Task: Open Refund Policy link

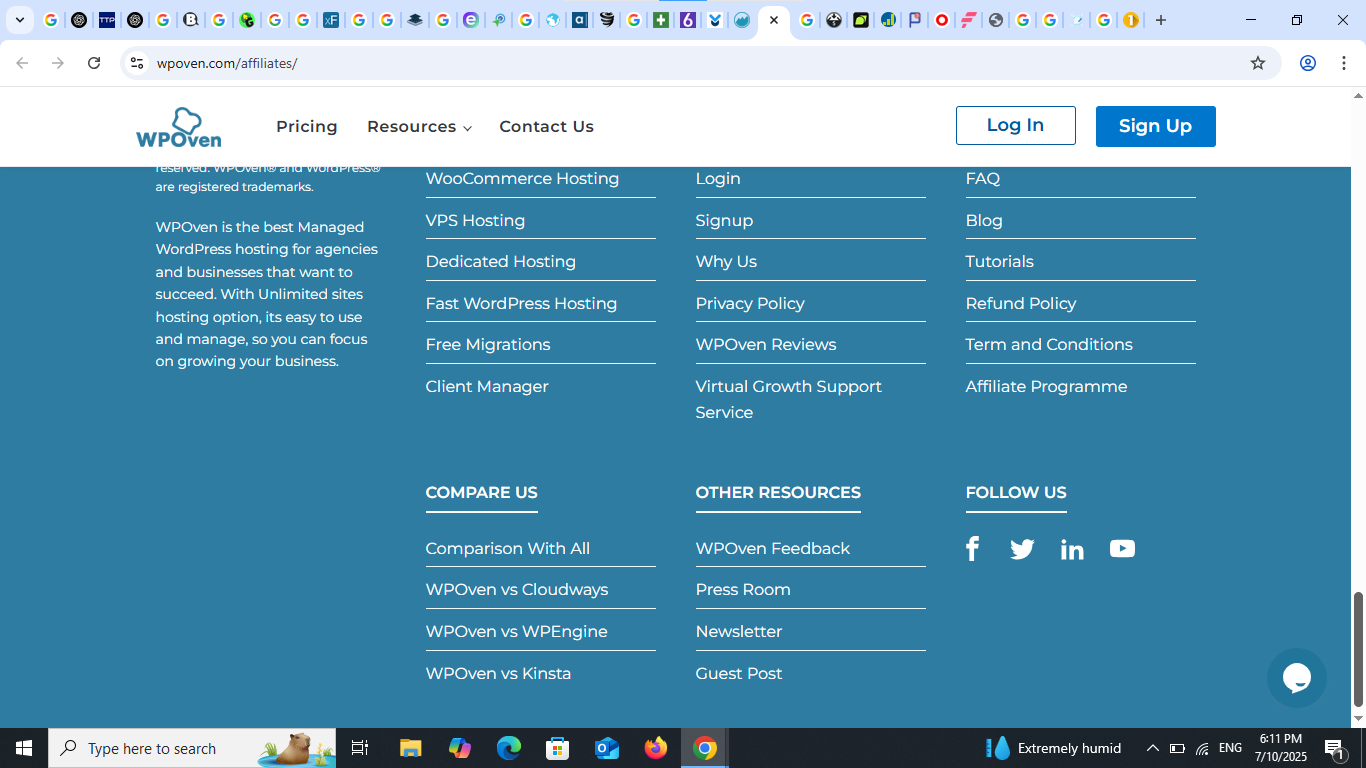Action: coord(1021,303)
